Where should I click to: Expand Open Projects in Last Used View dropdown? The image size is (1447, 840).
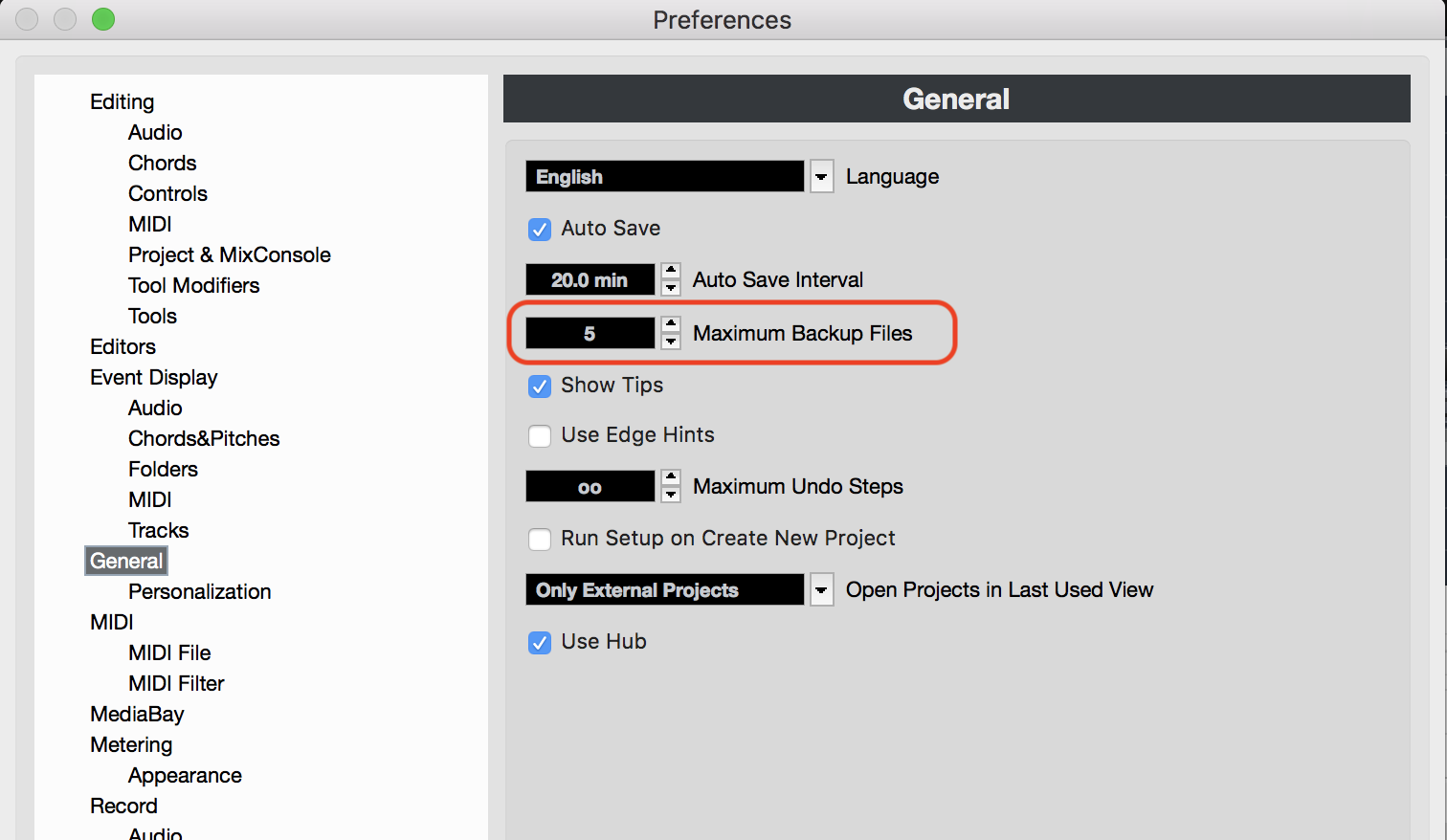[821, 590]
